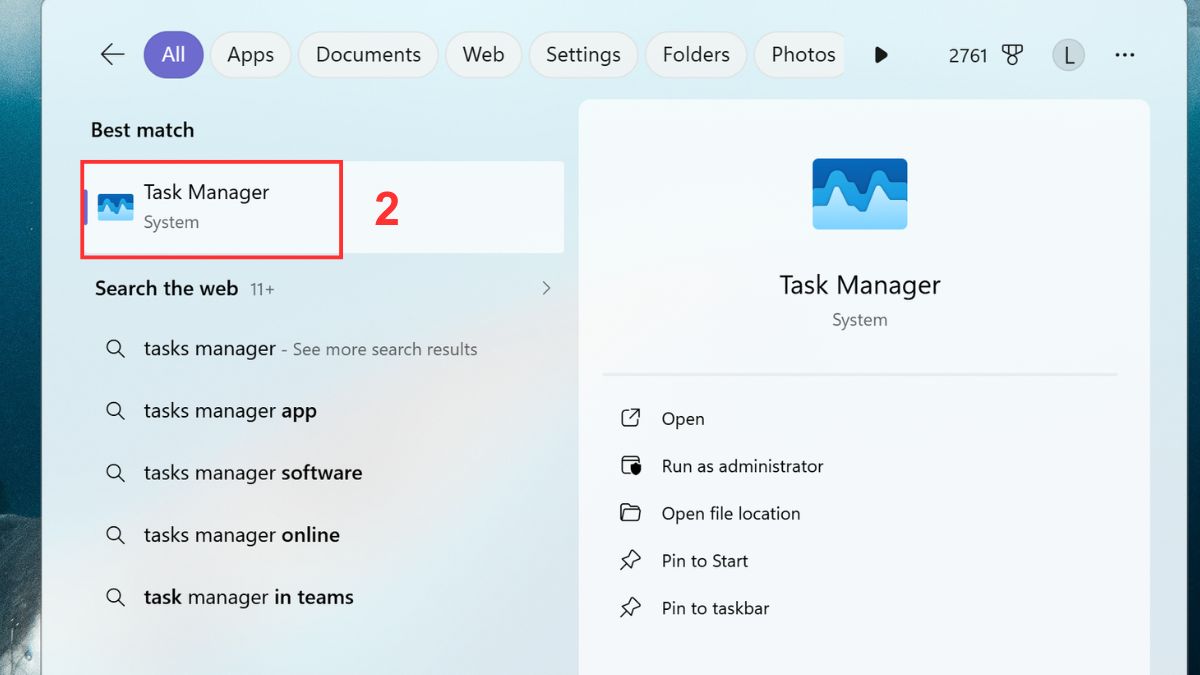Screen dimensions: 1200x675
Task: Click large Task Manager icon in preview
Action: pyautogui.click(x=860, y=194)
